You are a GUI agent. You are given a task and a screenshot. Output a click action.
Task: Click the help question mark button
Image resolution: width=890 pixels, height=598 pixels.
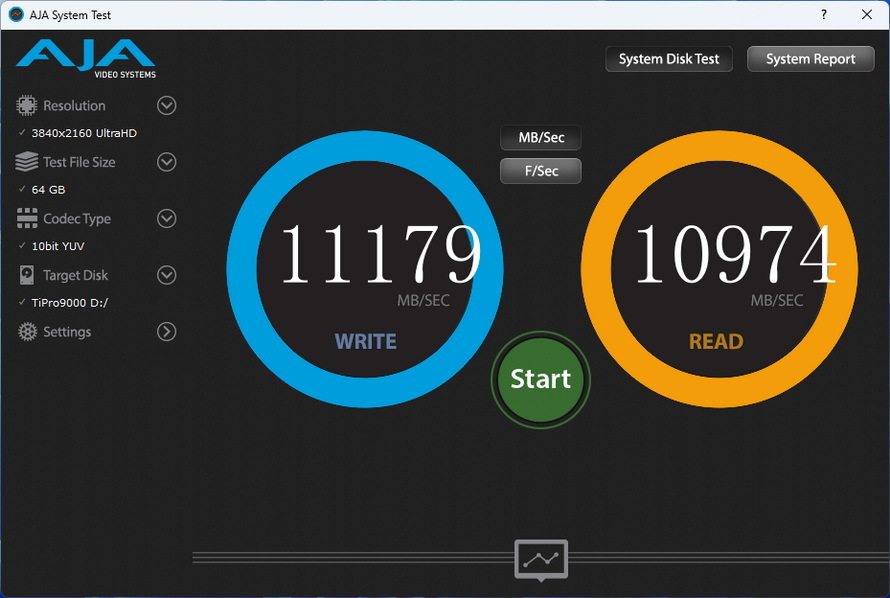(824, 15)
